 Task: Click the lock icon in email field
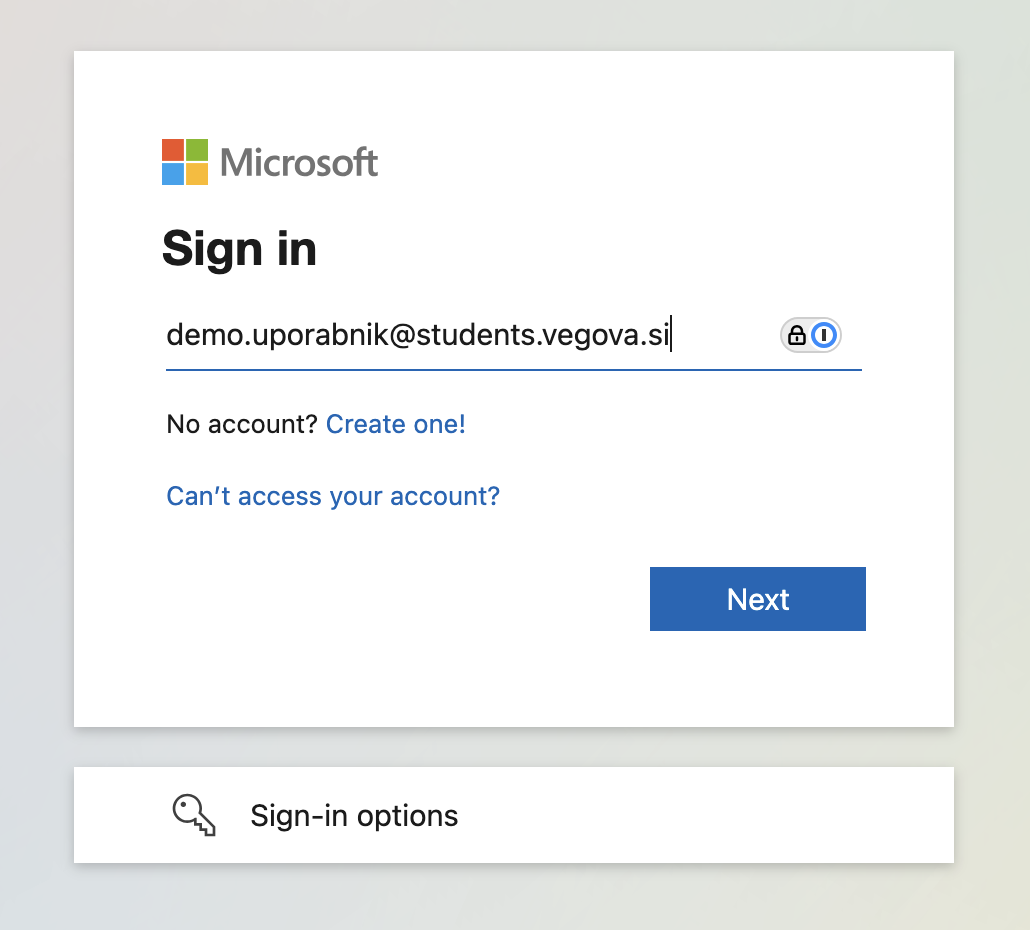point(796,335)
